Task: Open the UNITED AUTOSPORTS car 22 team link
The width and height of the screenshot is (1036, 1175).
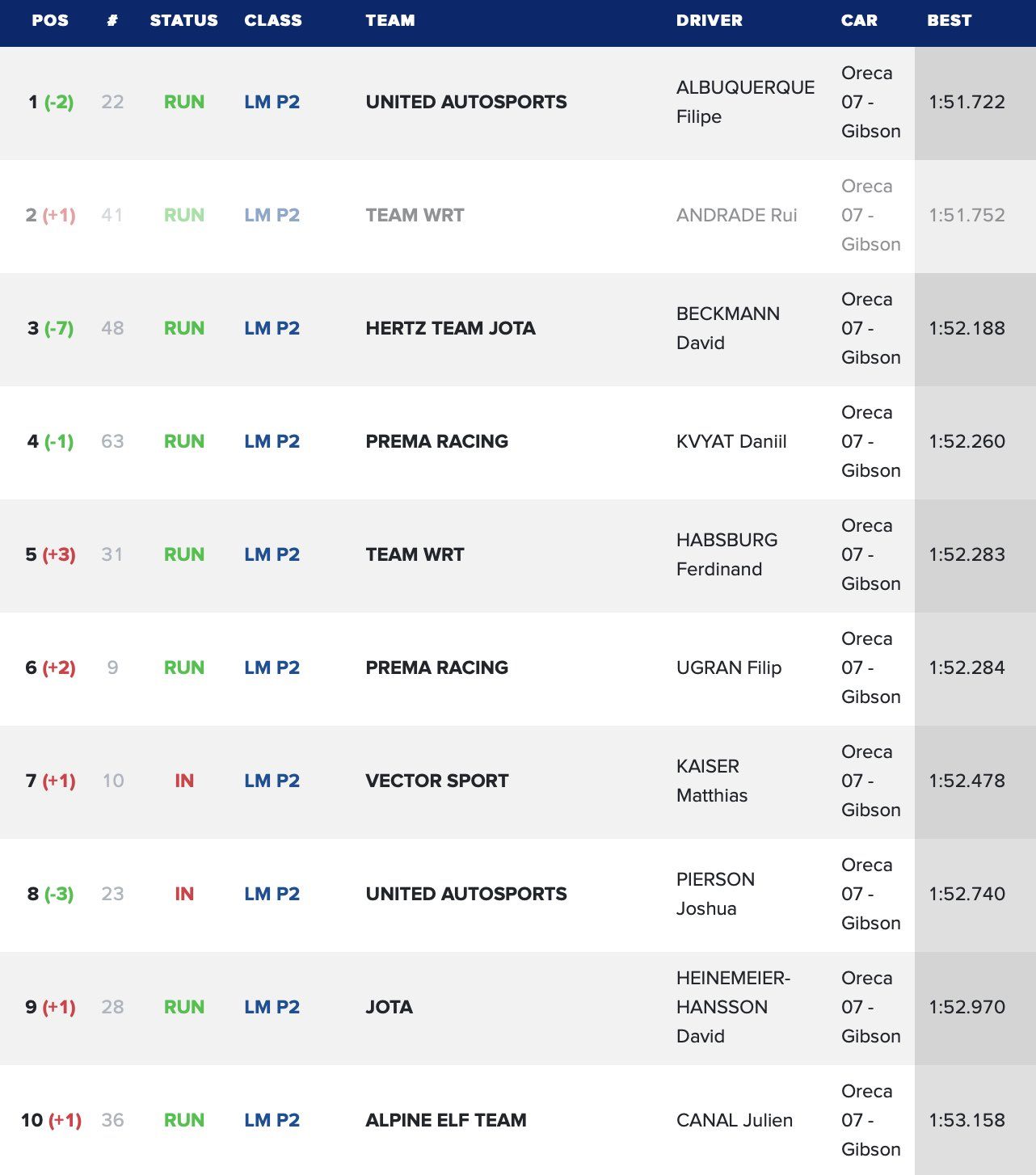Action: tap(466, 102)
